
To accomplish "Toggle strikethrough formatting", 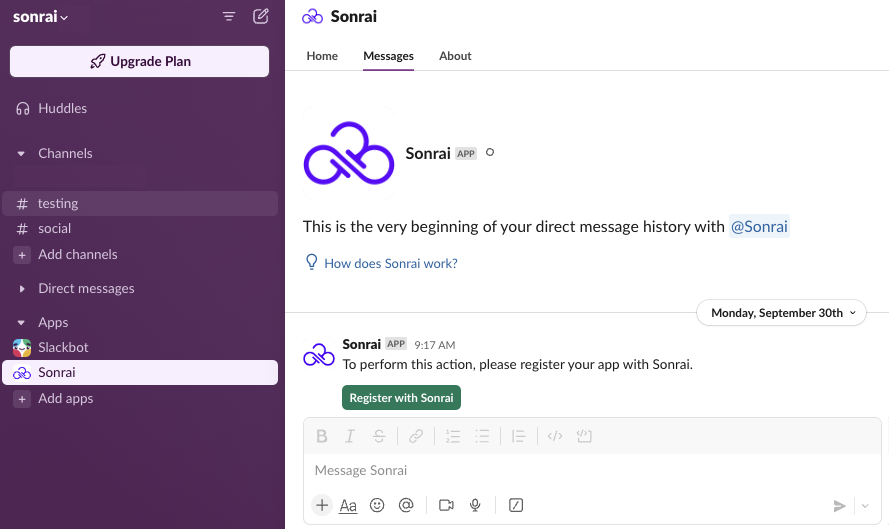I will click(379, 436).
